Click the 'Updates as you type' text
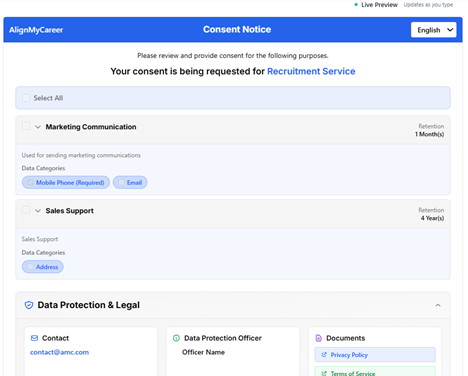Screen dimensions: 468x376 coord(428,5)
